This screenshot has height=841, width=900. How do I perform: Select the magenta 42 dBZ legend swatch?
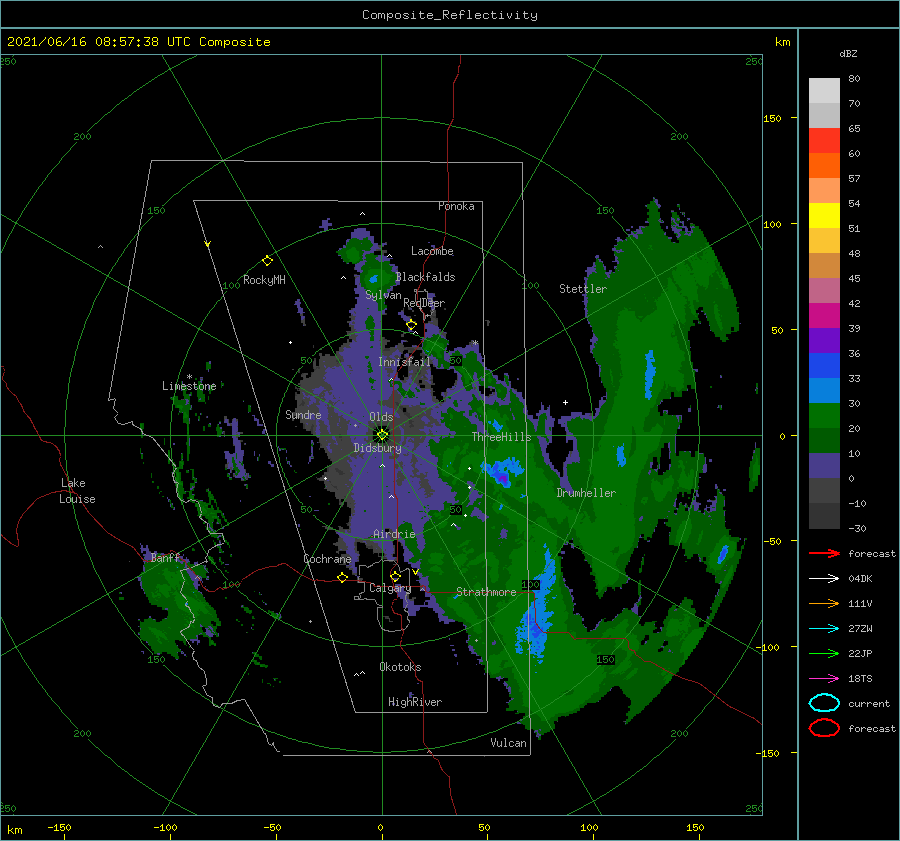point(824,315)
